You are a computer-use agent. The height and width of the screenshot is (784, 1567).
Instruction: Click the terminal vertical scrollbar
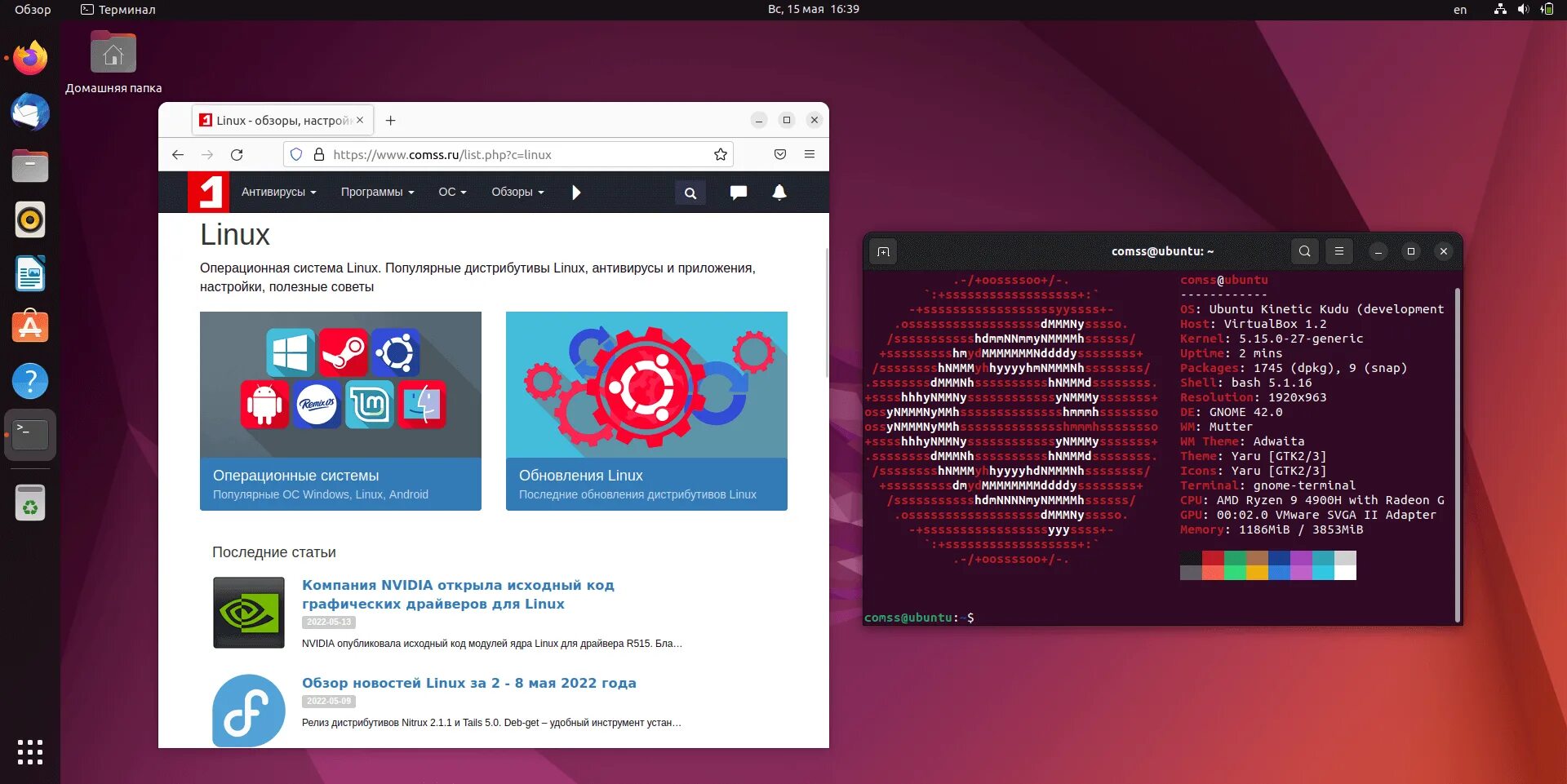[1458, 454]
